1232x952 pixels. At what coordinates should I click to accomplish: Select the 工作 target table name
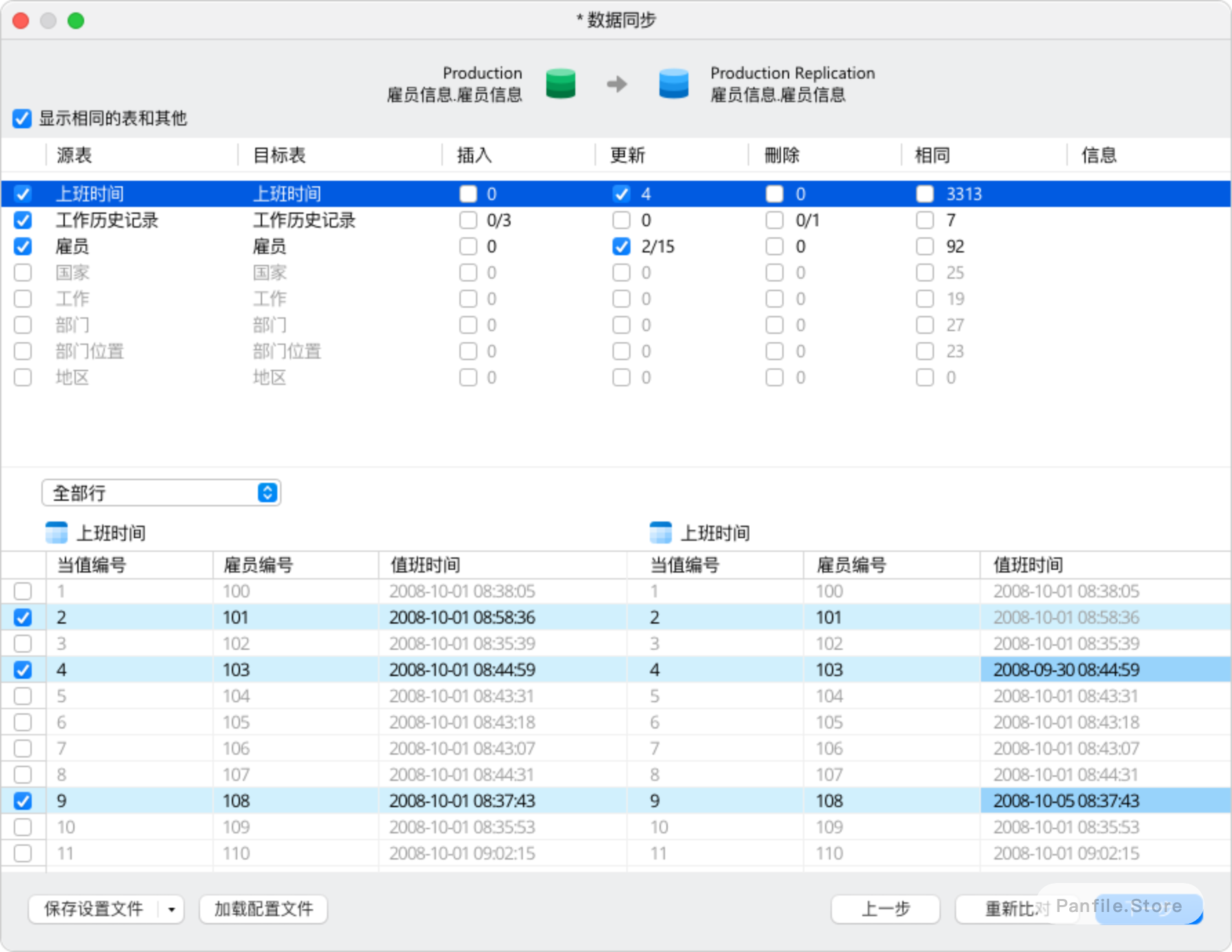point(270,299)
